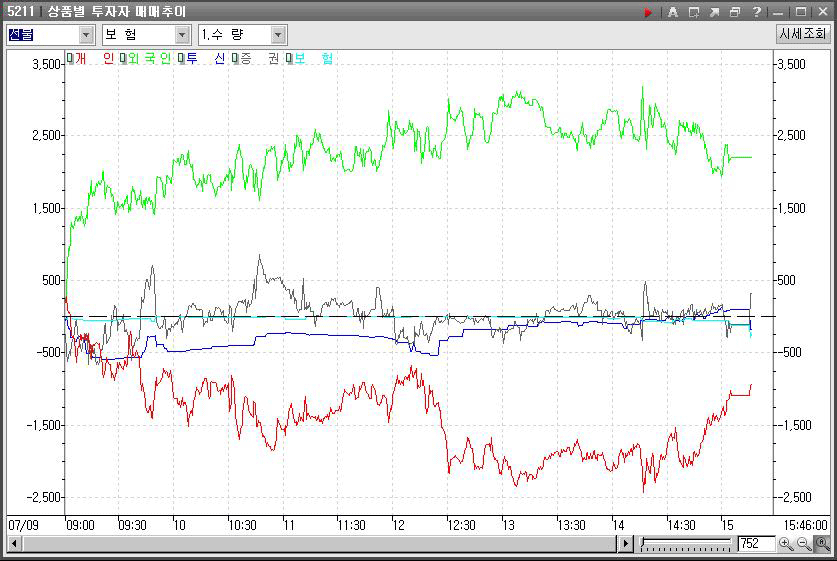Toggle the 증권 (gray) series marker

pos(235,58)
